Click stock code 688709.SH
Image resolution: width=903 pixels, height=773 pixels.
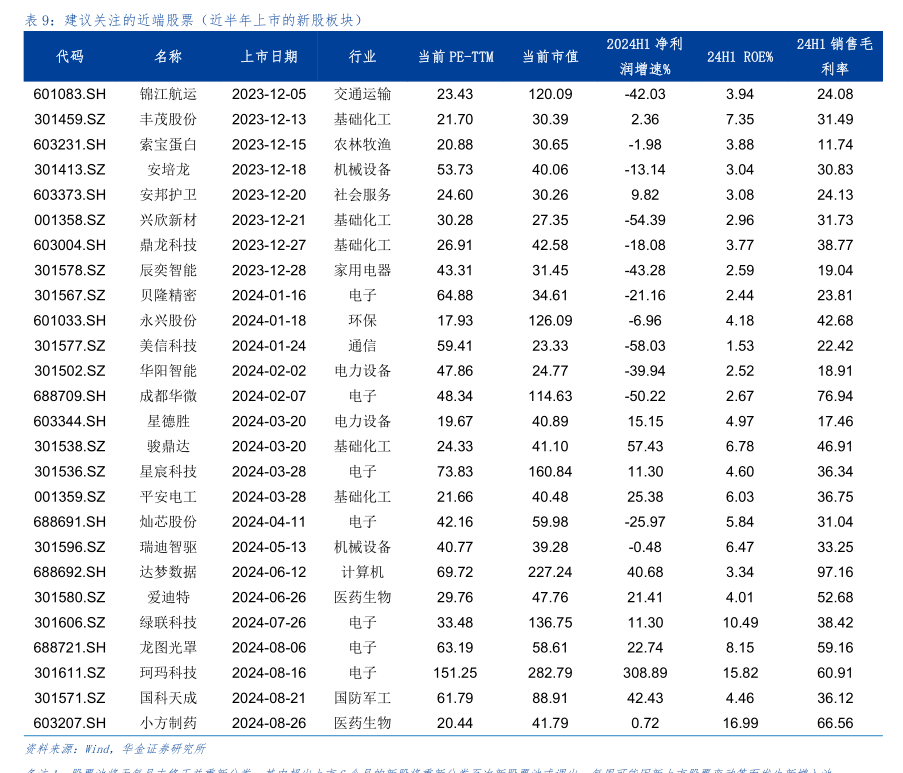click(69, 396)
